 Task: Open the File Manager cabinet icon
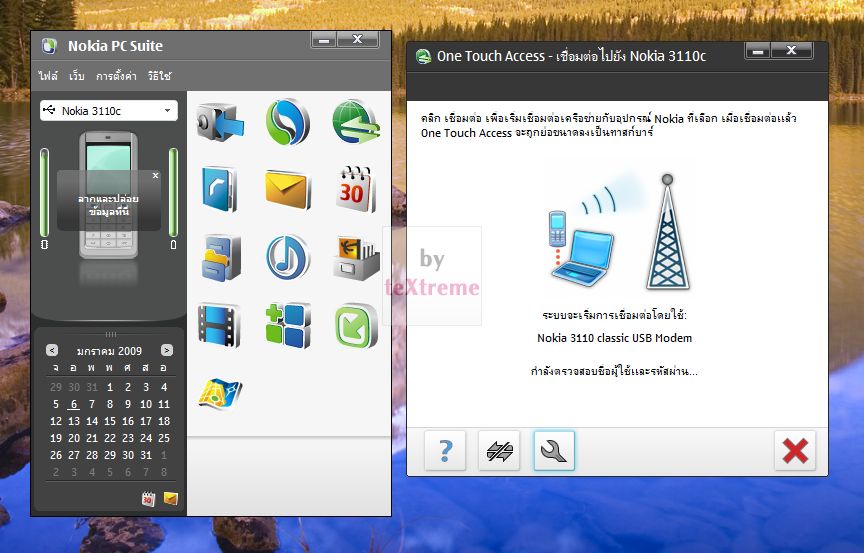click(x=220, y=258)
